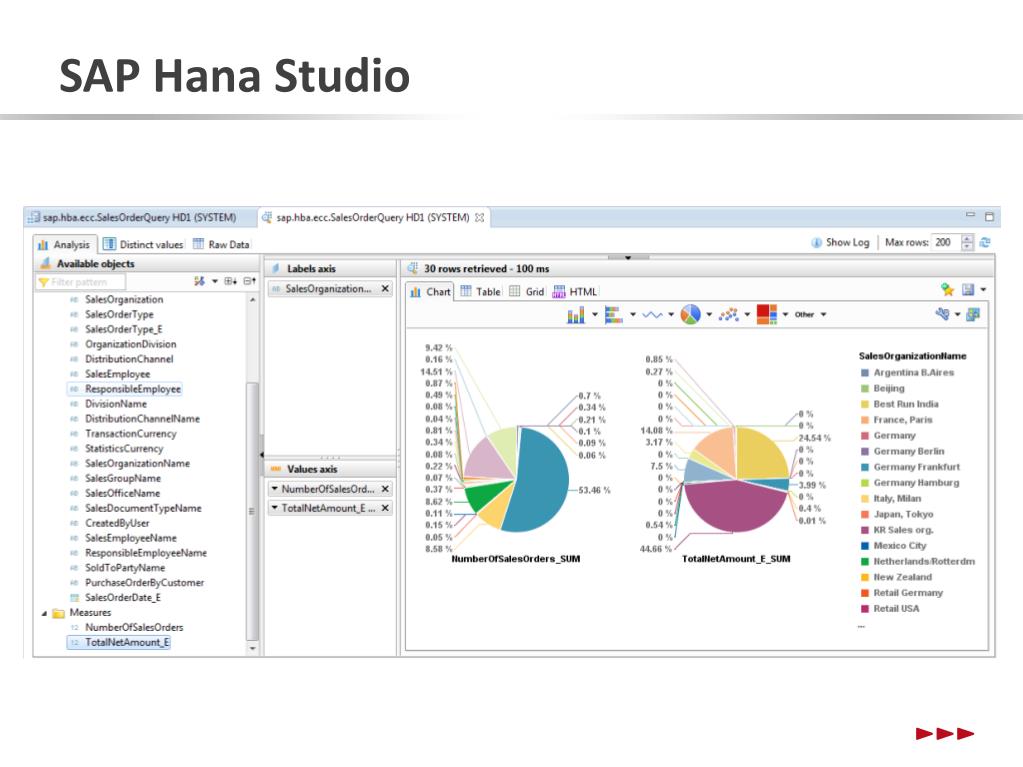Click the Argentina B.Aires legend swatch
This screenshot has height=767, width=1023.
pos(864,373)
